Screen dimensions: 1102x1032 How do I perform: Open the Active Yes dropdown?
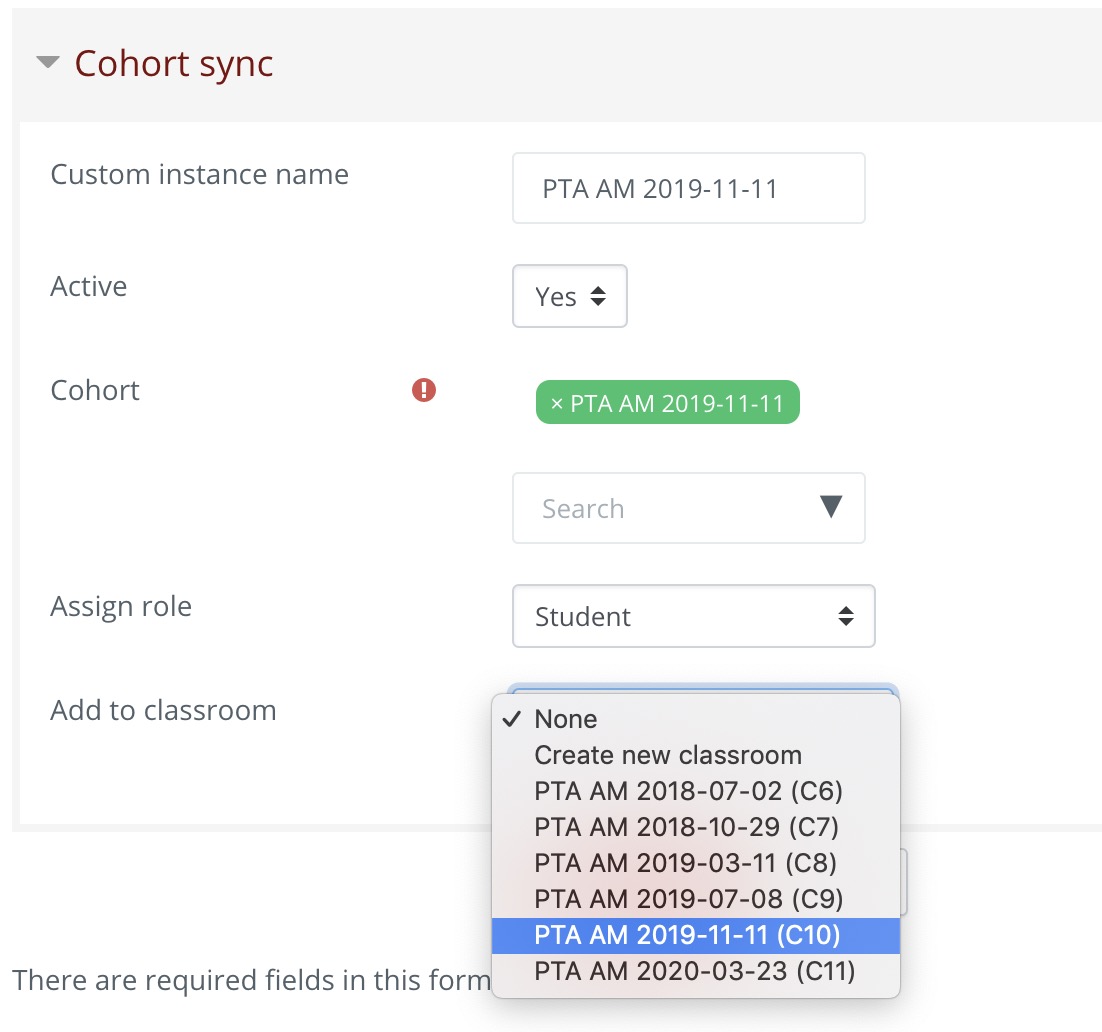[x=569, y=296]
